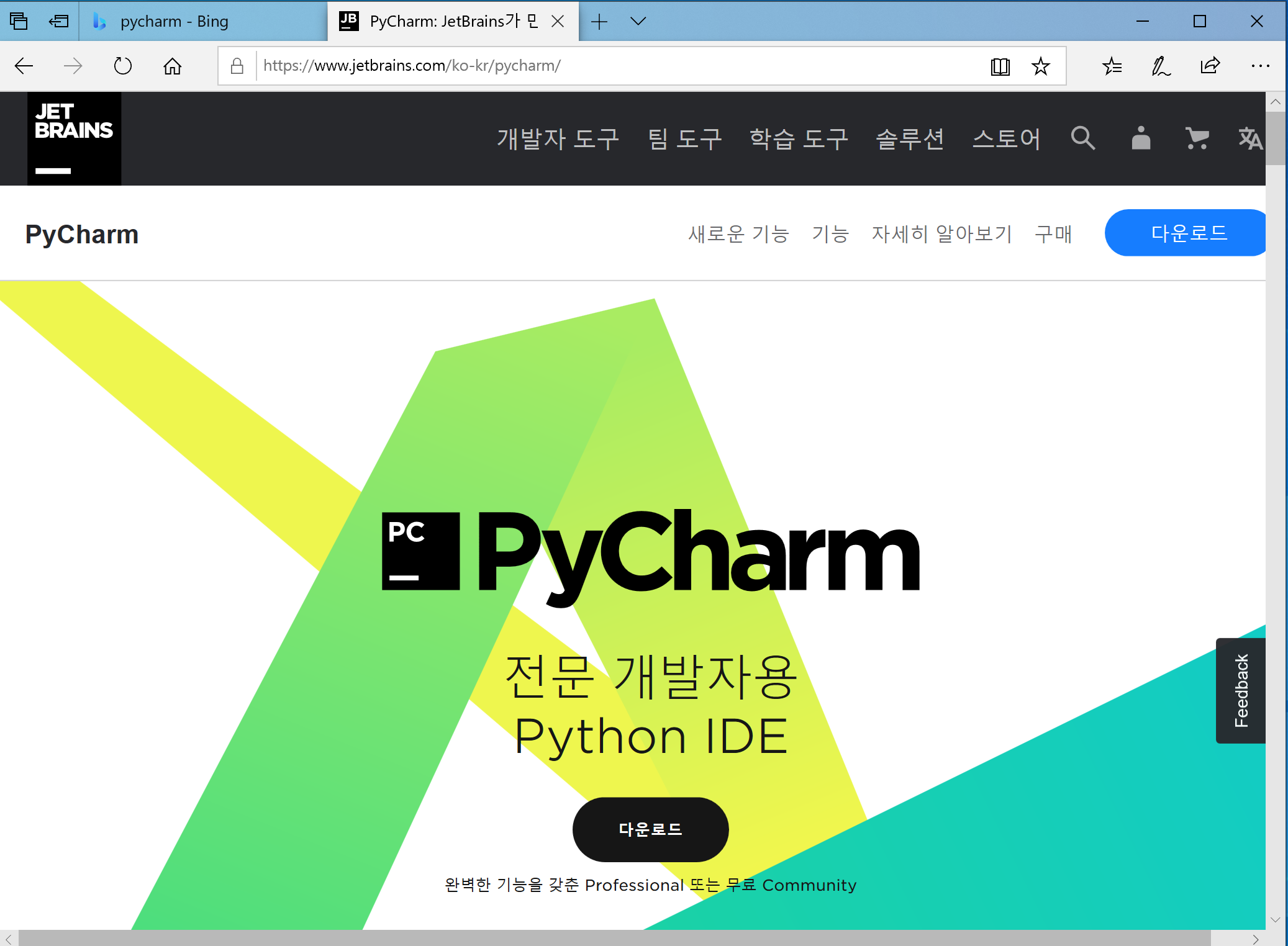Click the PyCharm product title link
Viewport: 1288px width, 946px height.
[82, 235]
